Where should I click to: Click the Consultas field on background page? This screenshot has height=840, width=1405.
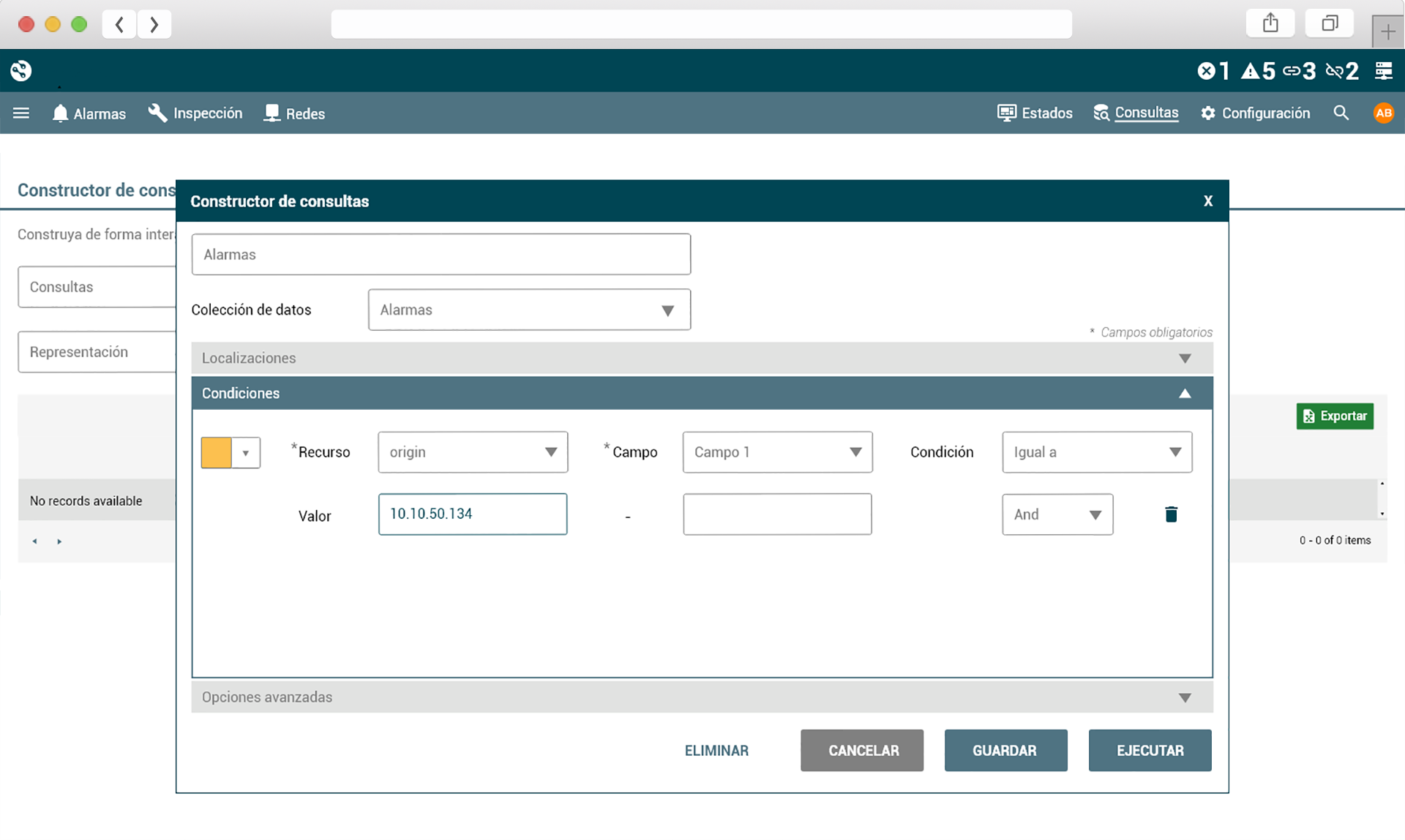(x=97, y=287)
